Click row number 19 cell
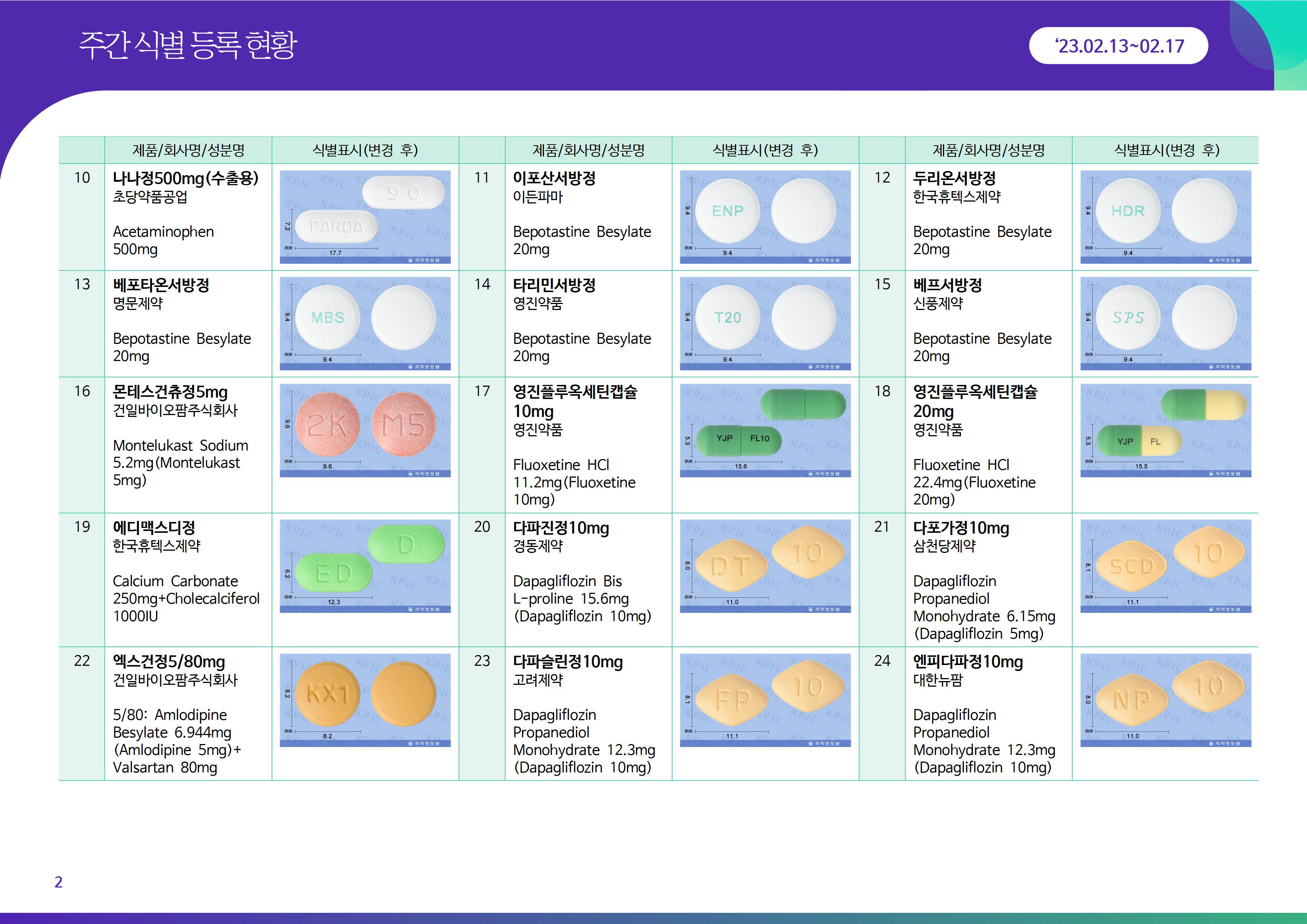The height and width of the screenshot is (924, 1307). (82, 526)
